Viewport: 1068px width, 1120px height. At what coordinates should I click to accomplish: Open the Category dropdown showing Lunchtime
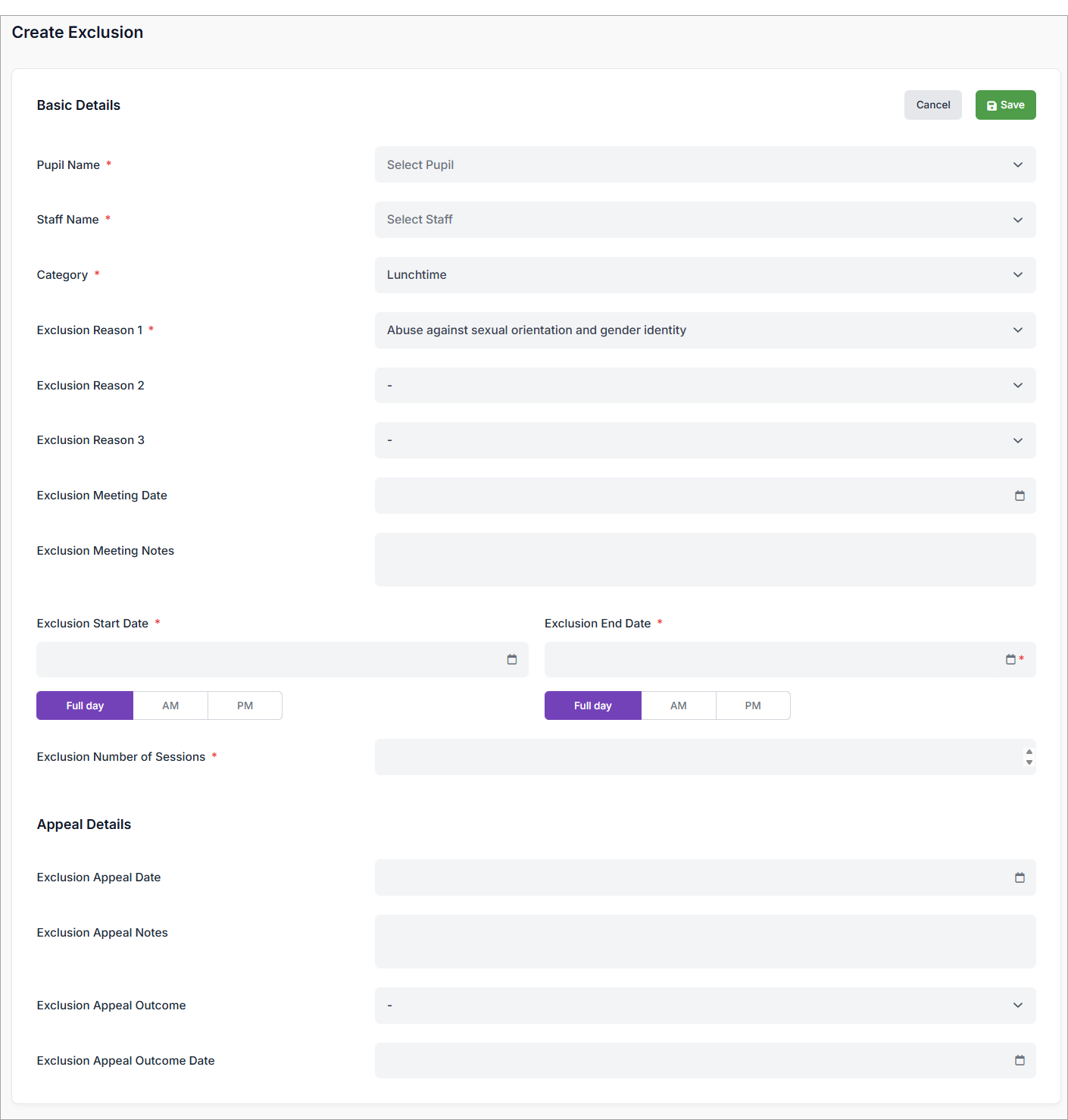[704, 275]
